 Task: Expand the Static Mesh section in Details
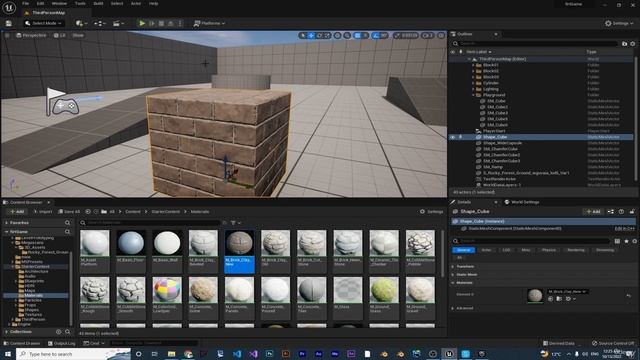[x=453, y=275]
